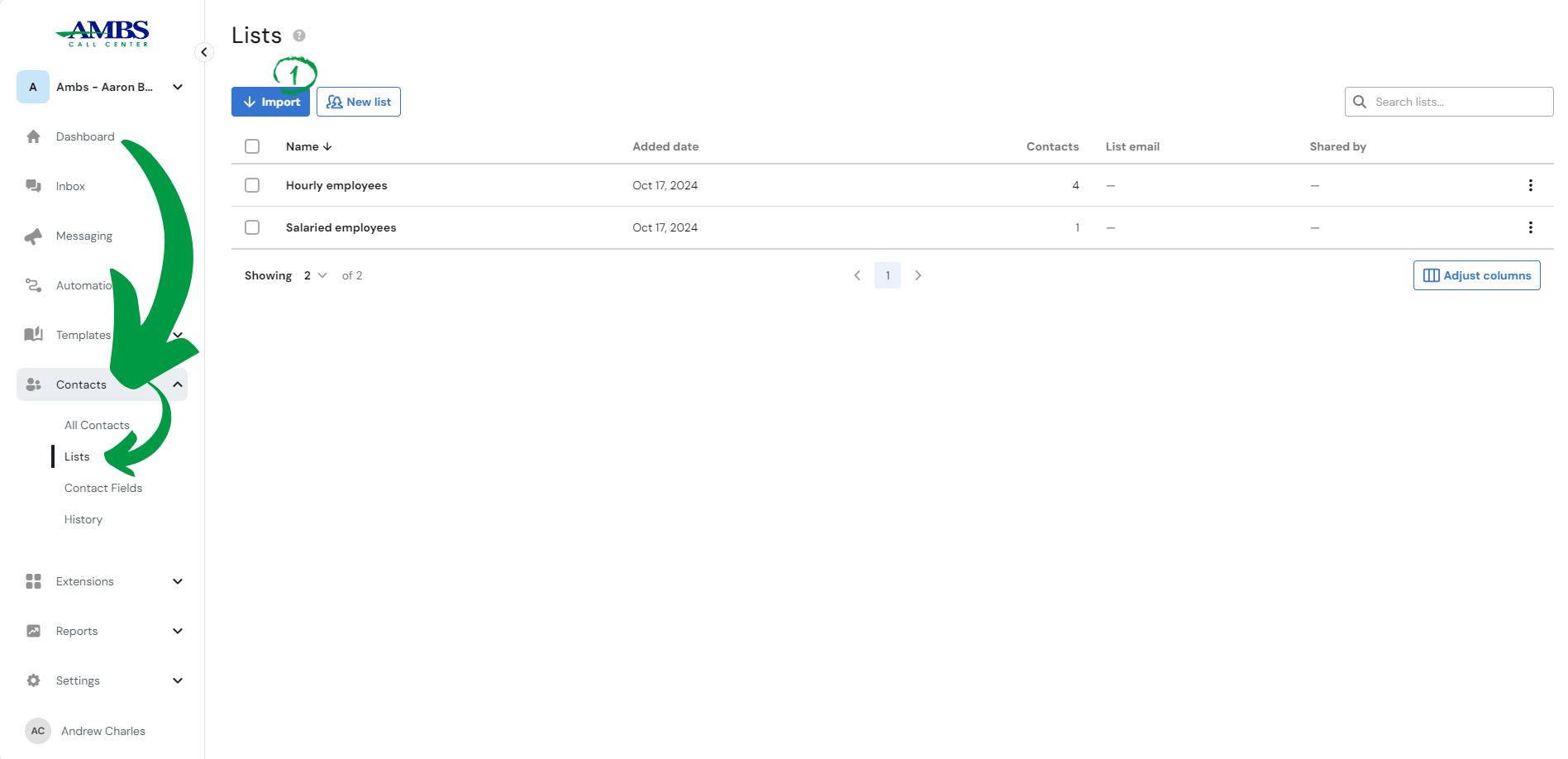Open actions menu for Hourly employees row
Screen dimensions: 1568x759
click(x=1530, y=185)
